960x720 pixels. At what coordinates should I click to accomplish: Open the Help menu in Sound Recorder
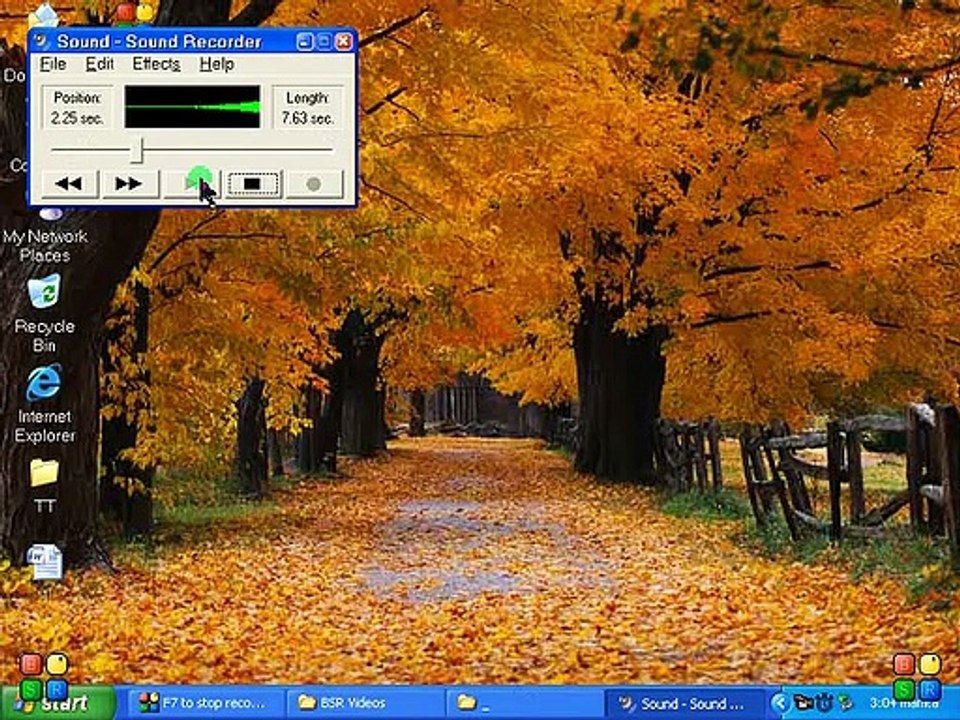(x=216, y=64)
